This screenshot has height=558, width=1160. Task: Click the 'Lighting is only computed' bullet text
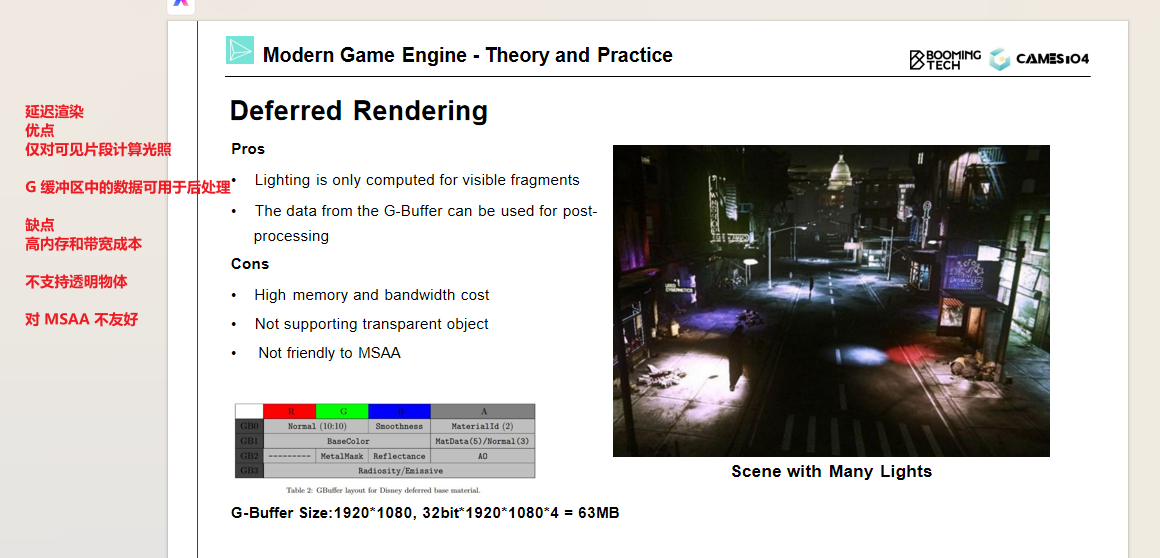click(x=417, y=180)
